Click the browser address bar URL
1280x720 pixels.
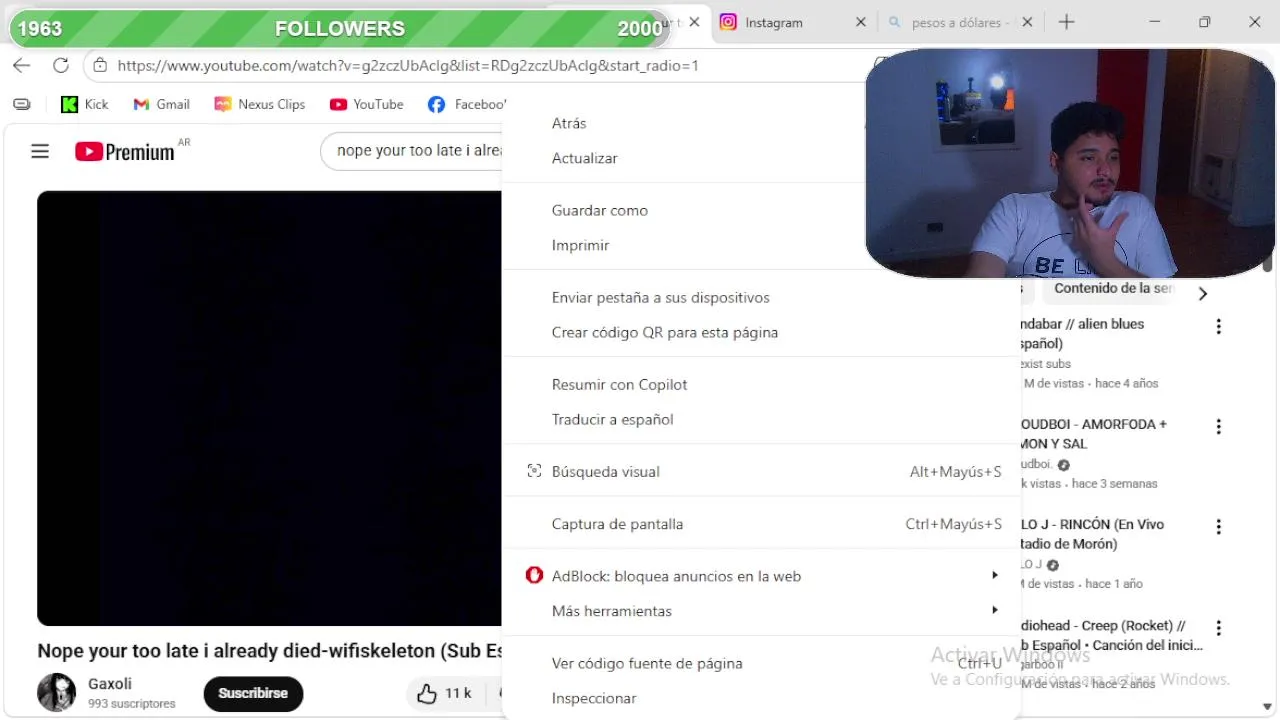[x=408, y=65]
